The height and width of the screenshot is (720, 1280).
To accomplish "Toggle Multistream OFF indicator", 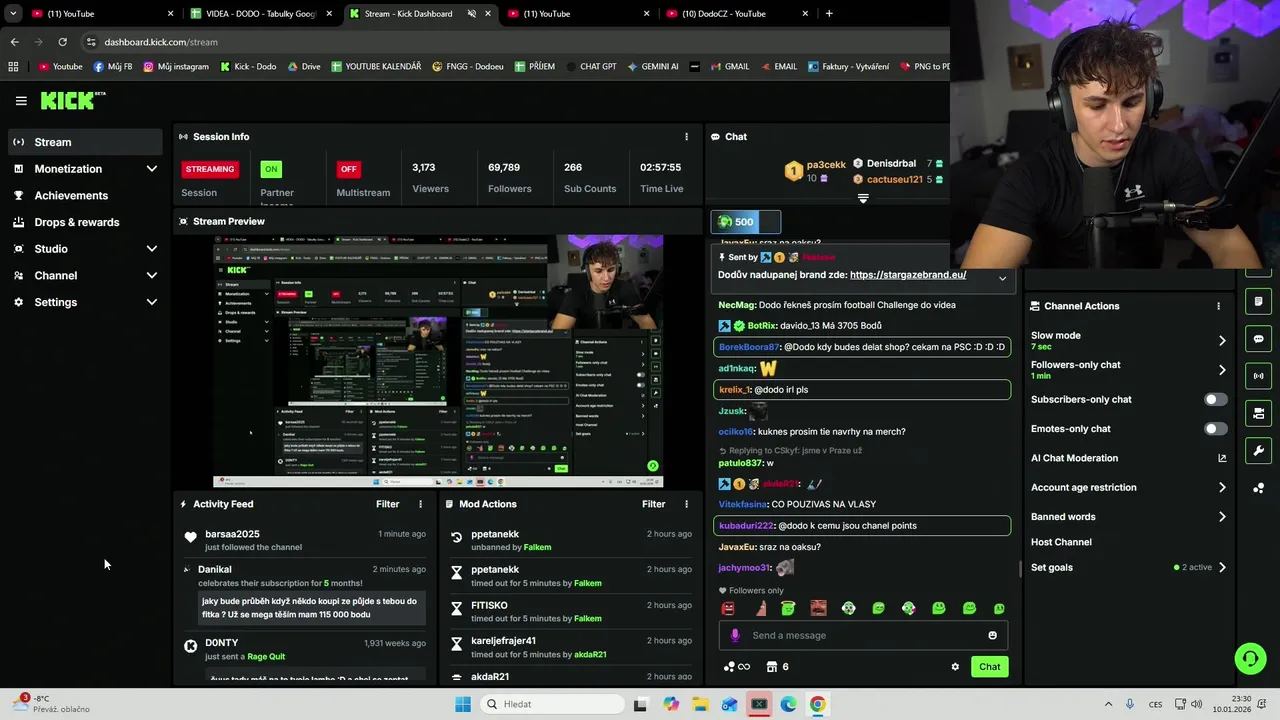I will tap(348, 169).
